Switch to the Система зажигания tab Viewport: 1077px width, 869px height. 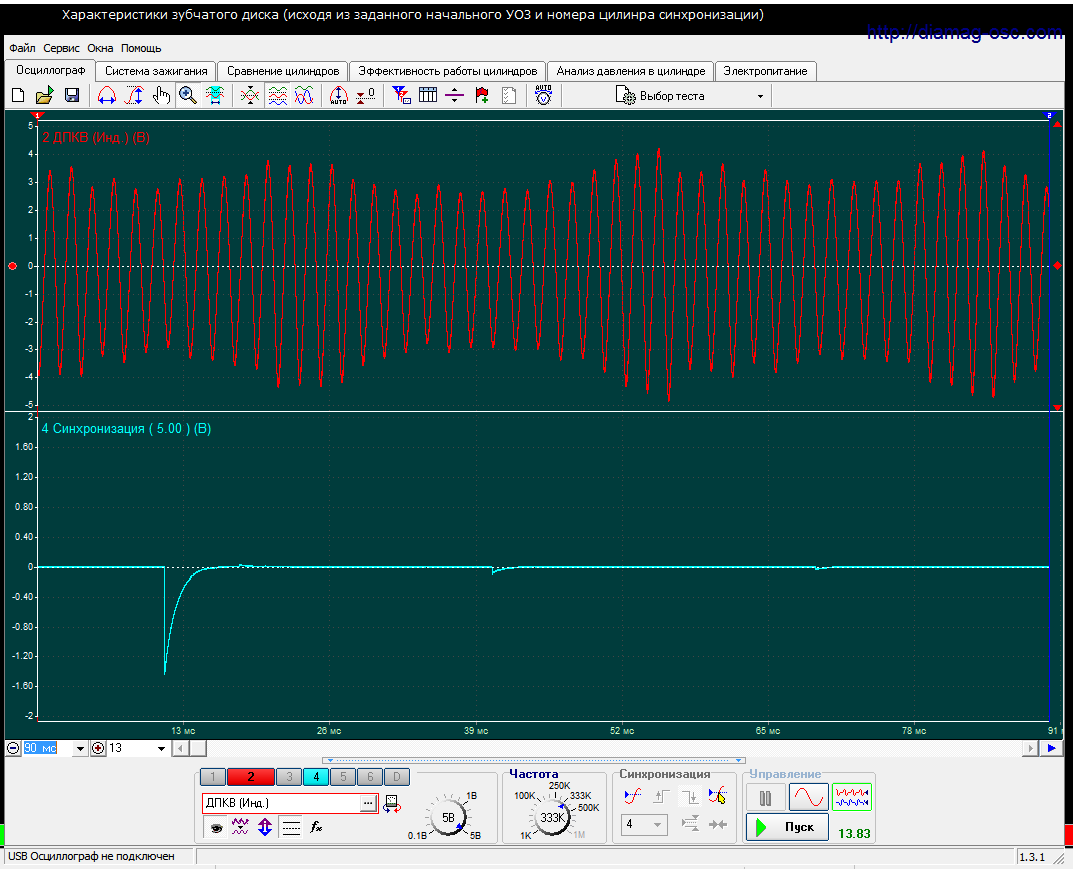click(x=156, y=71)
